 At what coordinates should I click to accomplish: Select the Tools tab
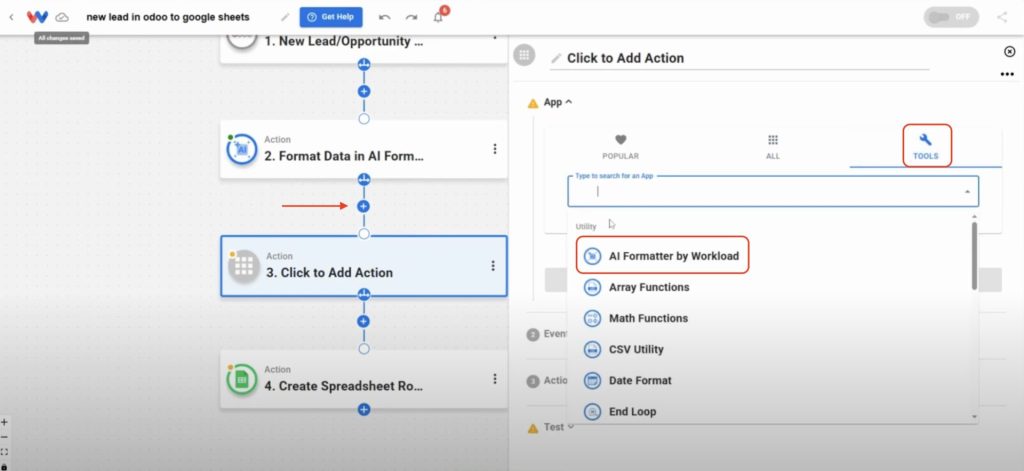926,146
